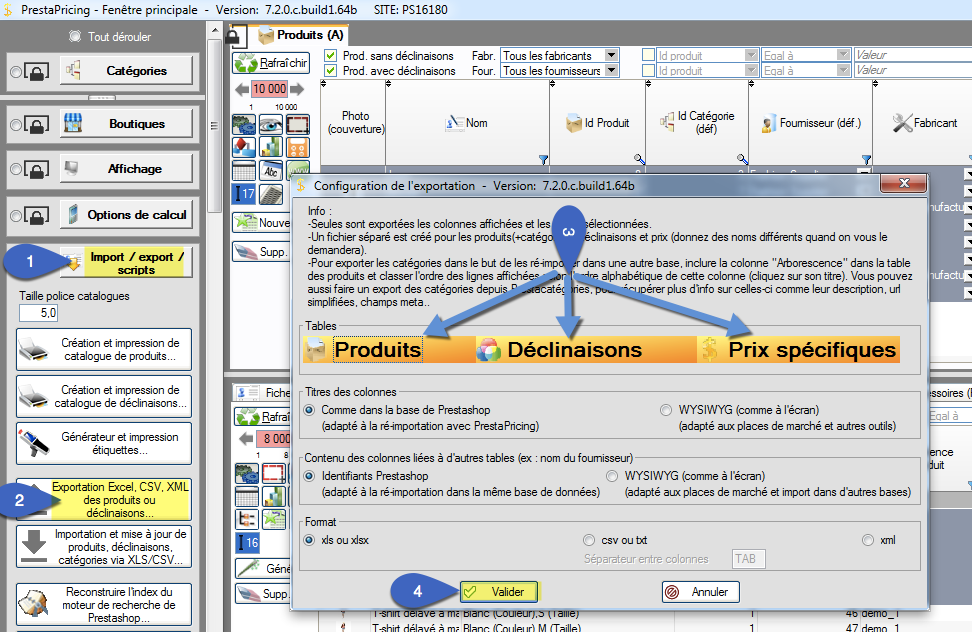The width and height of the screenshot is (972, 632).
Task: Click the Abc text icon in products toolbar
Action: pos(271,171)
